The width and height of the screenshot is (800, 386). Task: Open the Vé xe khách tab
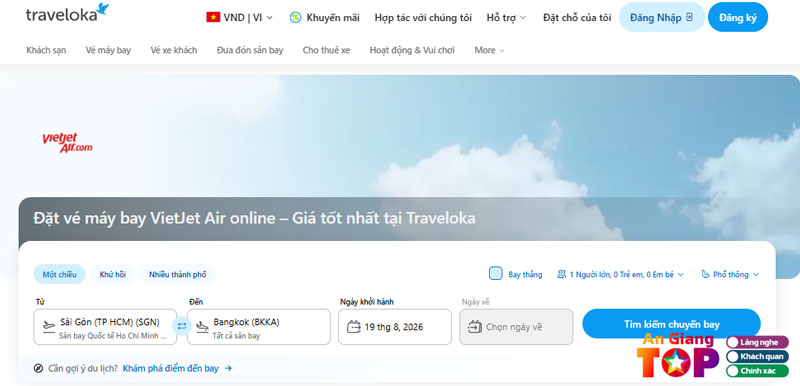pos(173,50)
